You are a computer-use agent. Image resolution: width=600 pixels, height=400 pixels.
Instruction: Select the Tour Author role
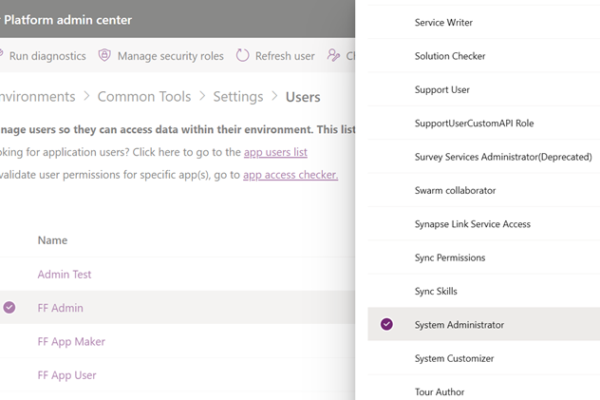pyautogui.click(x=439, y=392)
